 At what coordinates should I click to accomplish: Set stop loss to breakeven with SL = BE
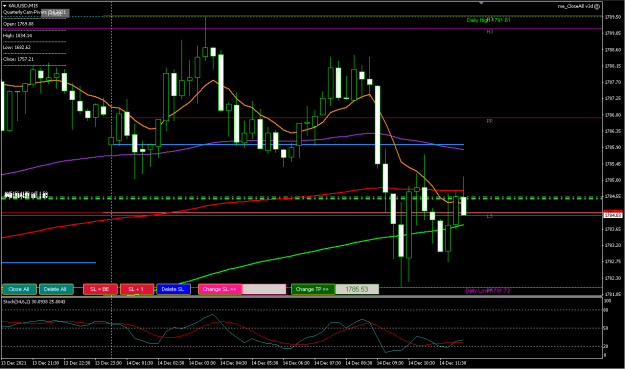pyautogui.click(x=100, y=289)
